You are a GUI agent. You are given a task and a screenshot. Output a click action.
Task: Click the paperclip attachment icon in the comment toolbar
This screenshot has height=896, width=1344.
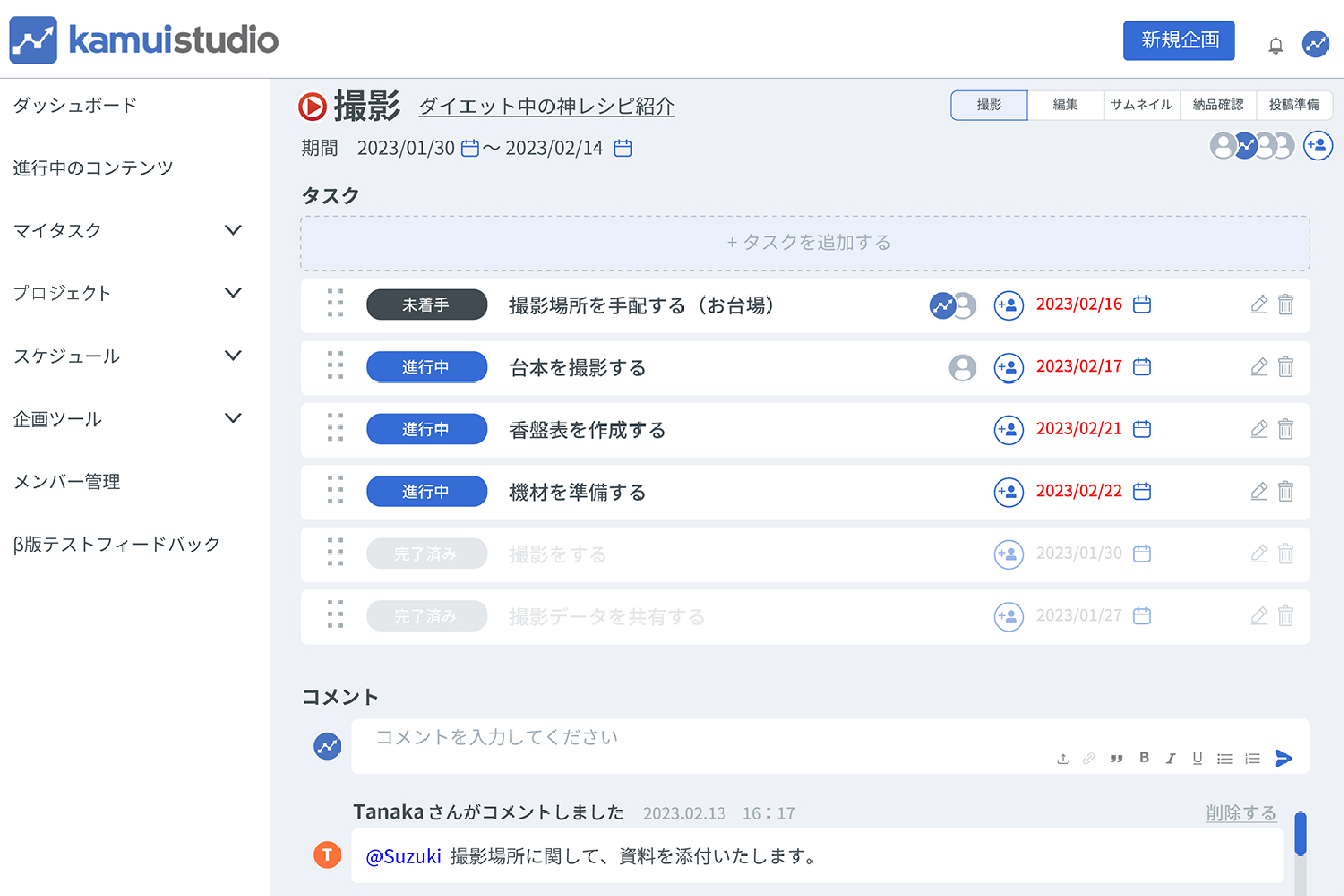click(1089, 758)
